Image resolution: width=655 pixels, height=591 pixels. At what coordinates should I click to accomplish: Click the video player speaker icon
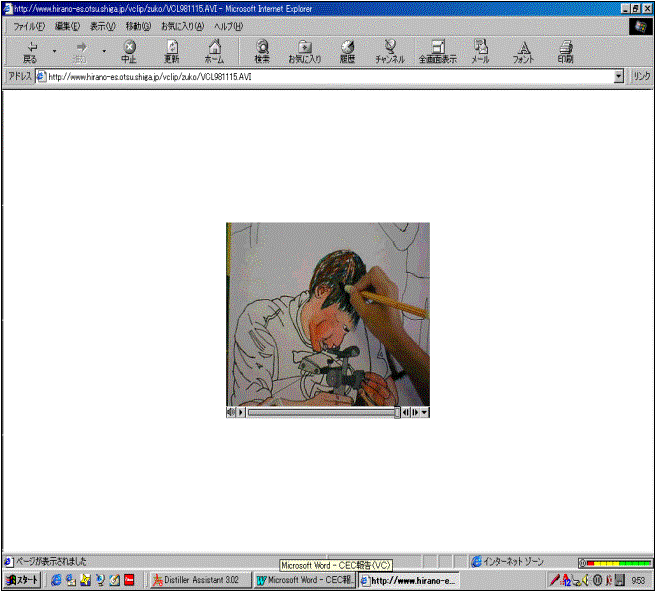click(231, 413)
